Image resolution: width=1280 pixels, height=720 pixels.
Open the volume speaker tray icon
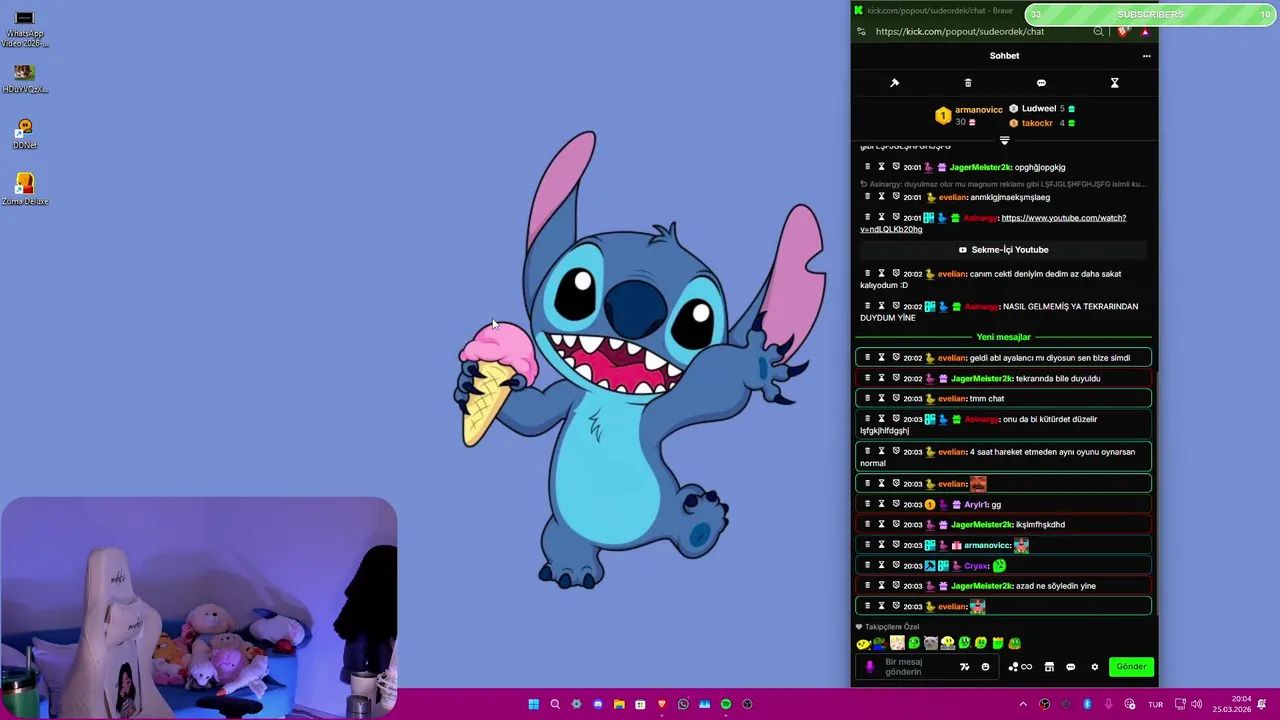click(1196, 704)
